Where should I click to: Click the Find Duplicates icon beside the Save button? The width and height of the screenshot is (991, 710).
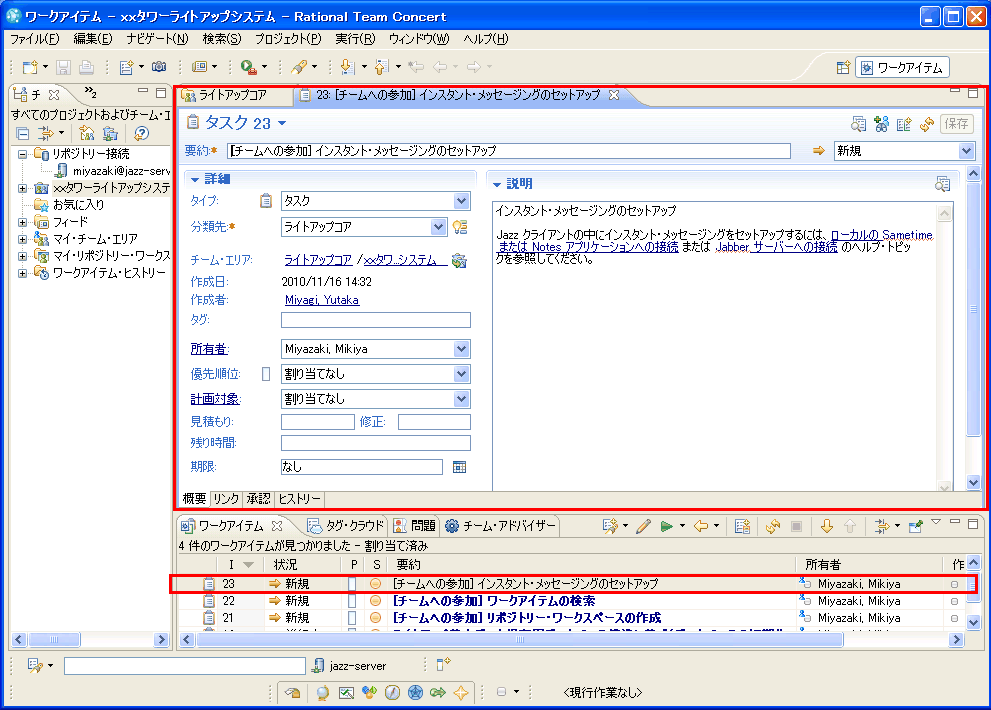(858, 124)
